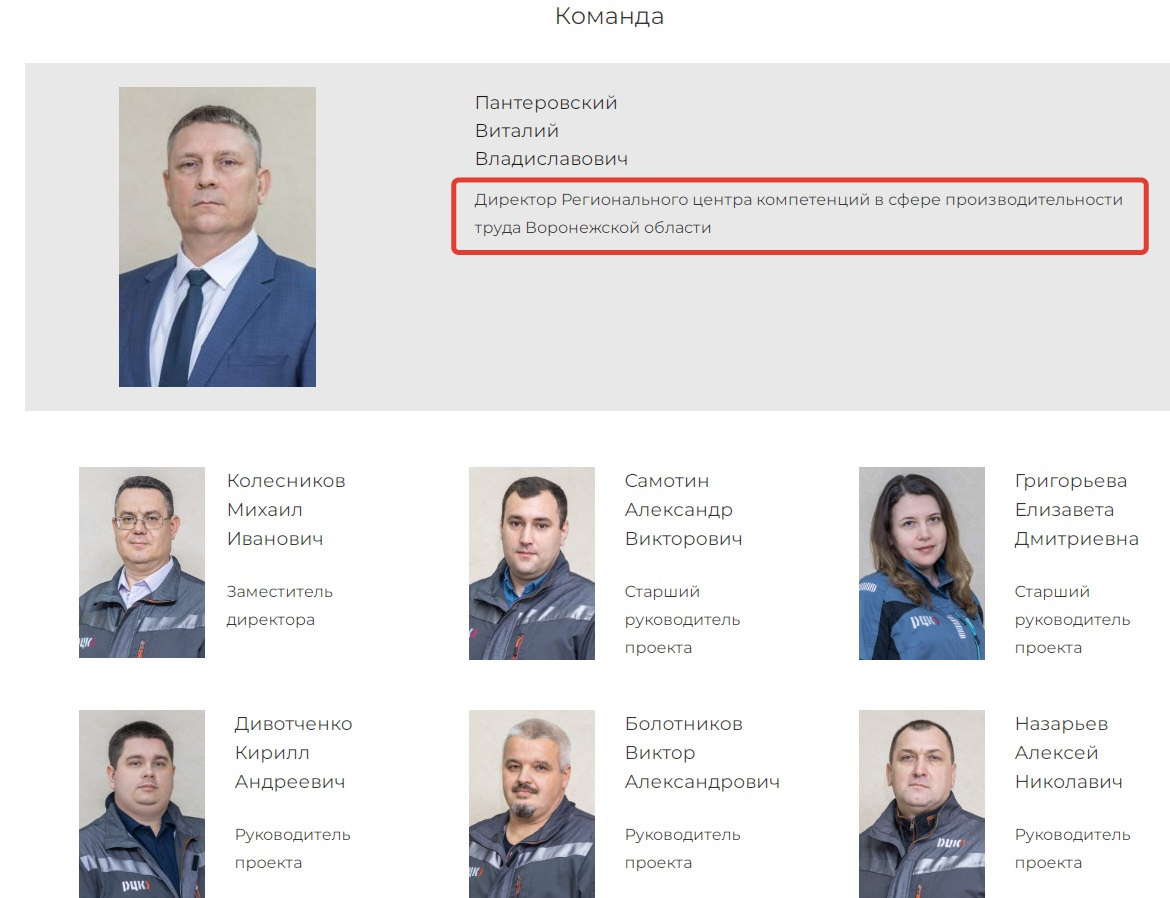This screenshot has width=1170, height=898.
Task: Click the name Колесников Михаил Иванович
Action: [x=286, y=510]
